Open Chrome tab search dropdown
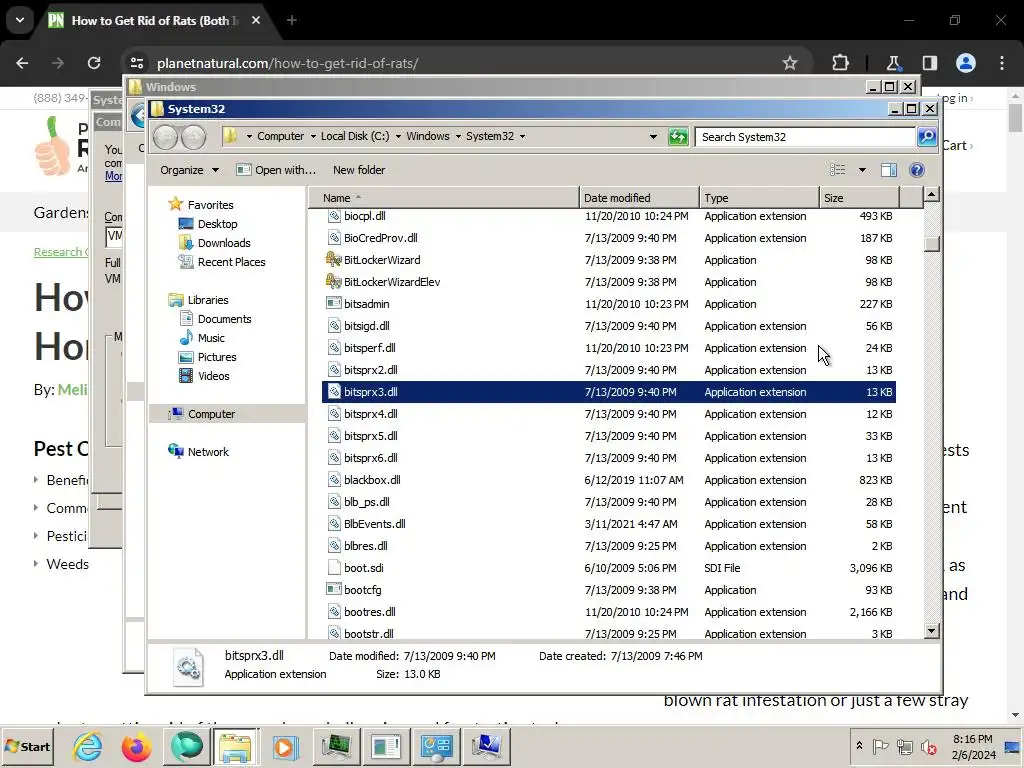Viewport: 1024px width, 768px height. (x=20, y=20)
